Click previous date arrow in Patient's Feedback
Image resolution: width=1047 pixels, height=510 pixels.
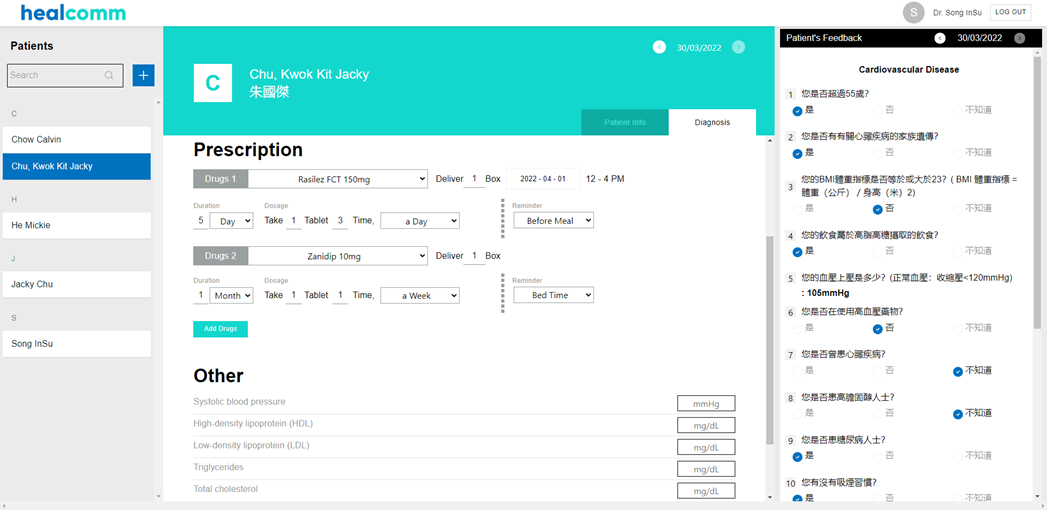point(940,38)
